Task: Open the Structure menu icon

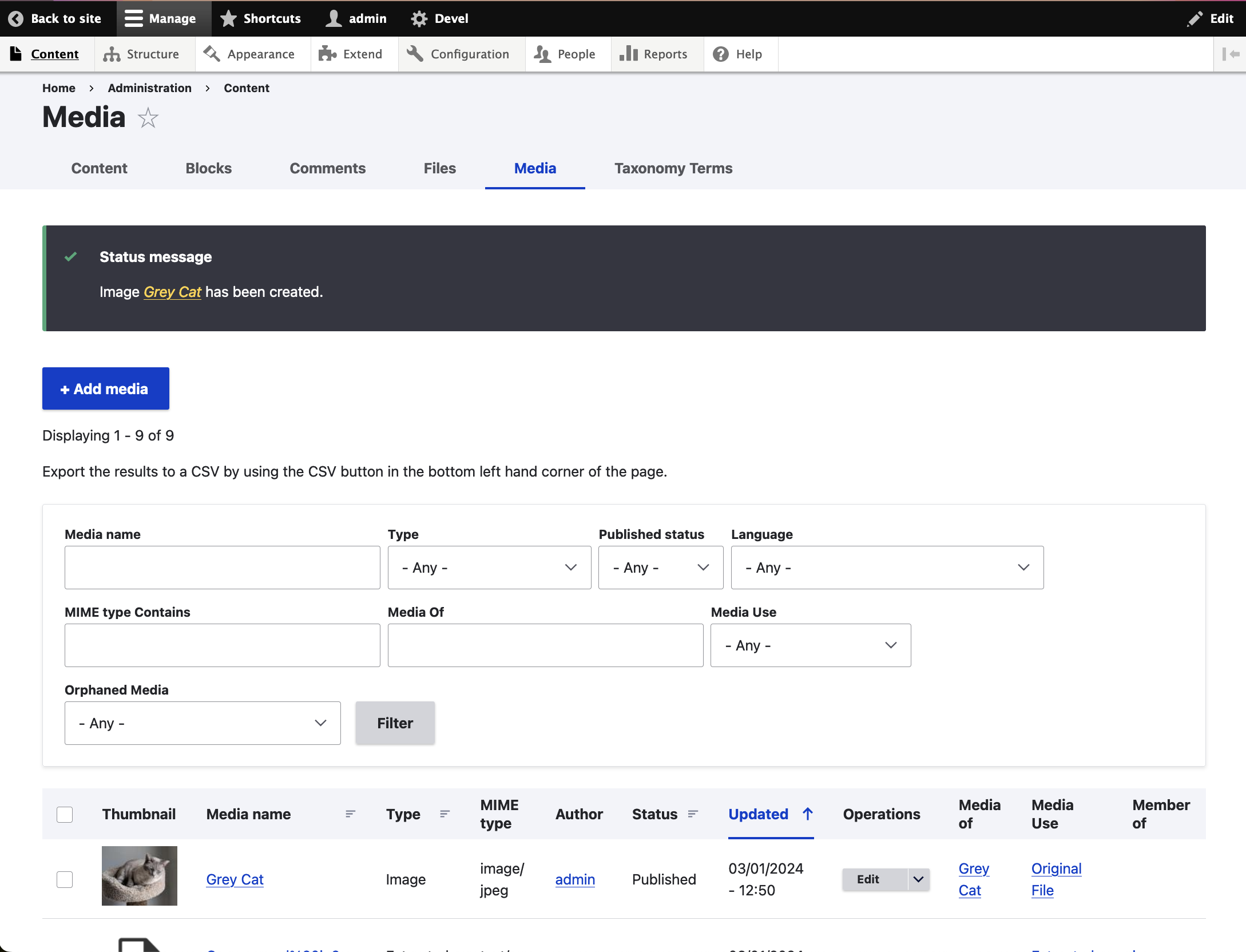Action: 112,54
